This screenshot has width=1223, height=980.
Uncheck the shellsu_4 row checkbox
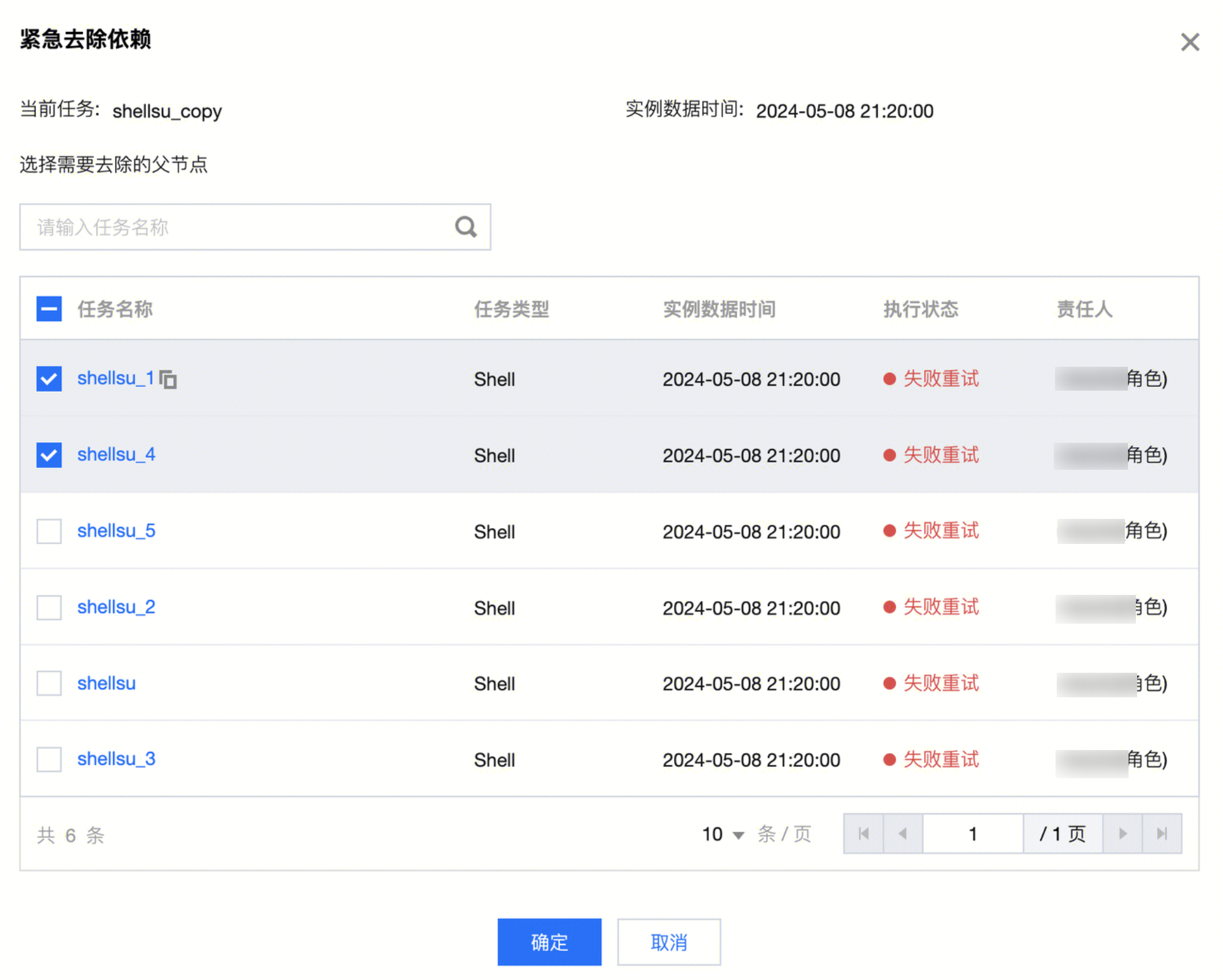(49, 455)
